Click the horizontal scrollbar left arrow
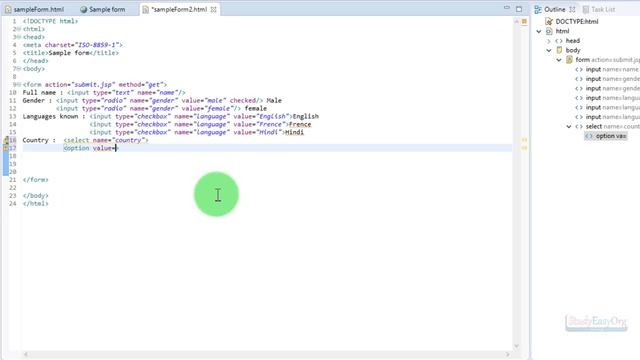This screenshot has height=360, width=640. point(26,354)
